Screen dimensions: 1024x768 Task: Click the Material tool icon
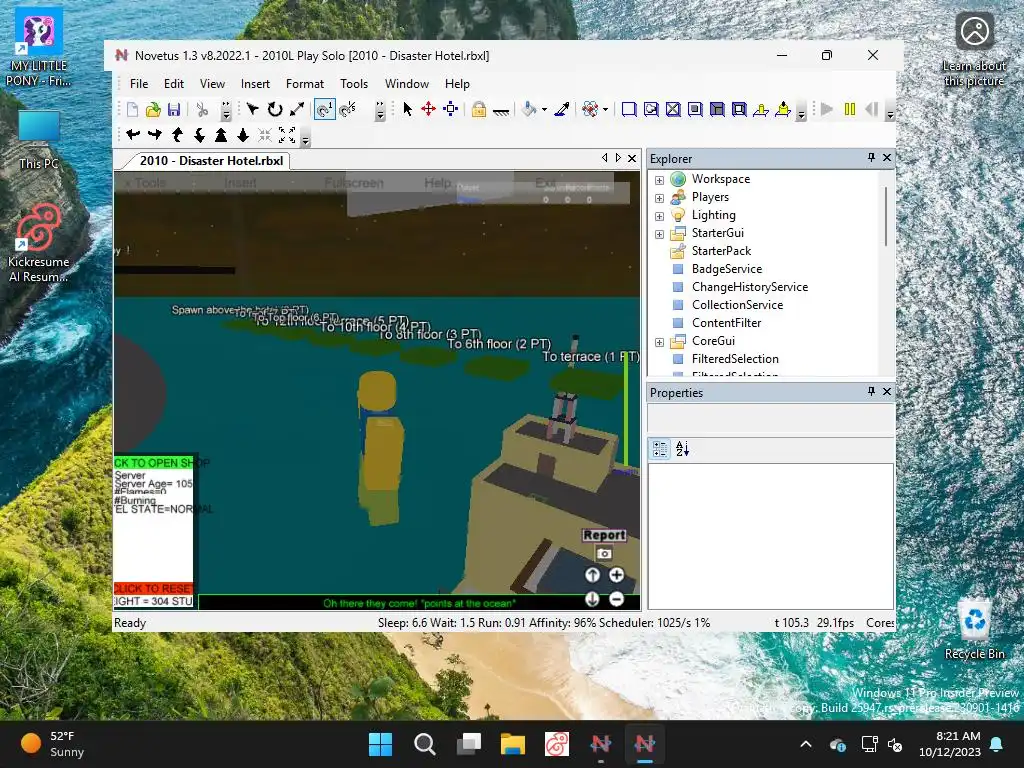[x=590, y=110]
